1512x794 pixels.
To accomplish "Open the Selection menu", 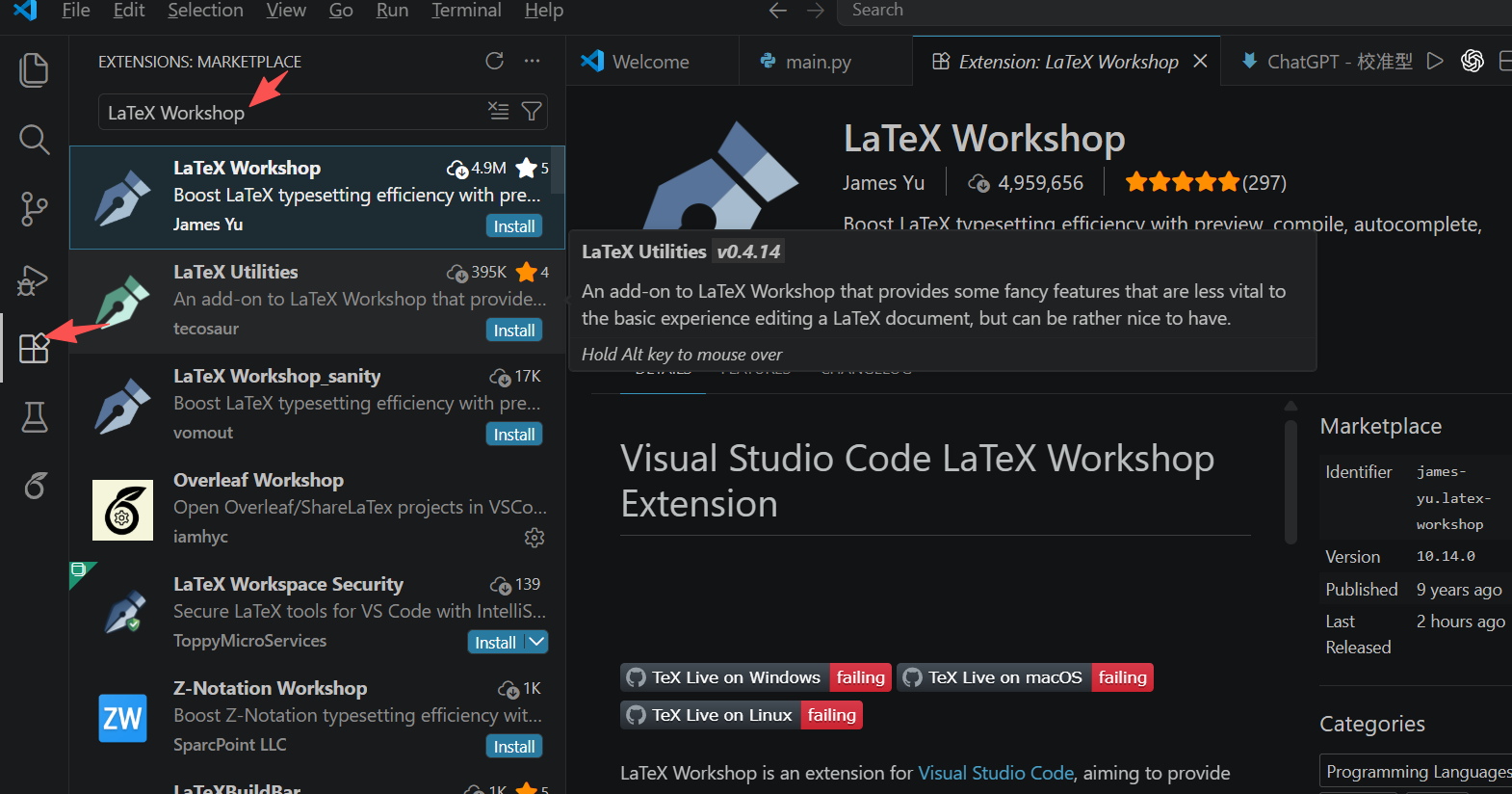I will click(205, 11).
